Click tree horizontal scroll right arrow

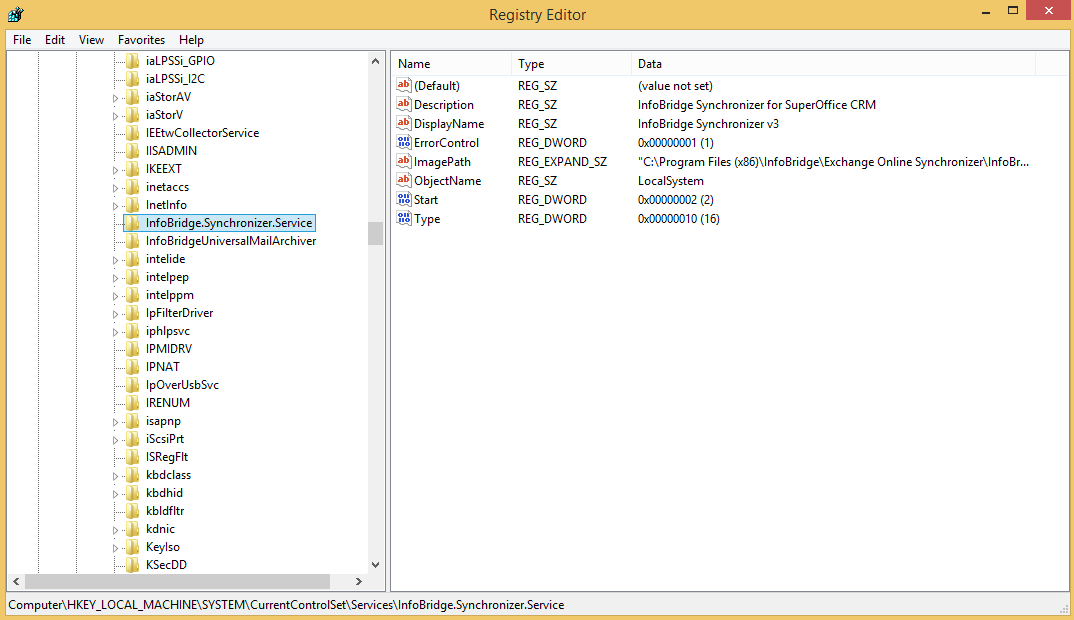point(358,581)
